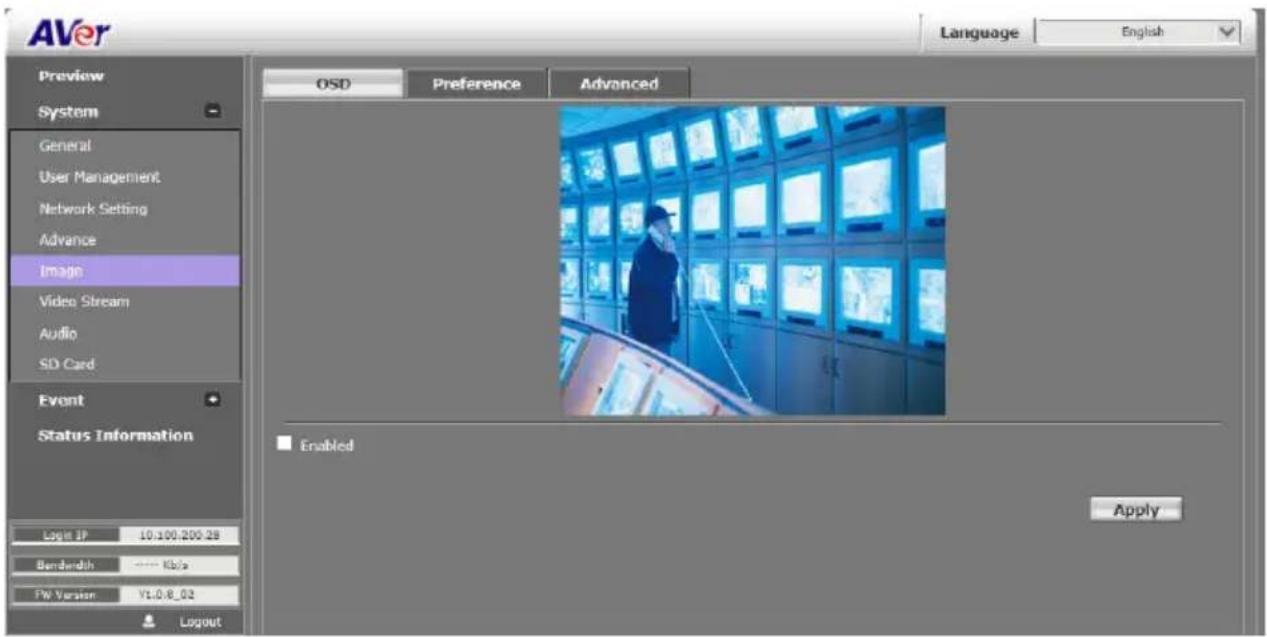
Task: Expand the Event section plus icon
Action: (212, 400)
